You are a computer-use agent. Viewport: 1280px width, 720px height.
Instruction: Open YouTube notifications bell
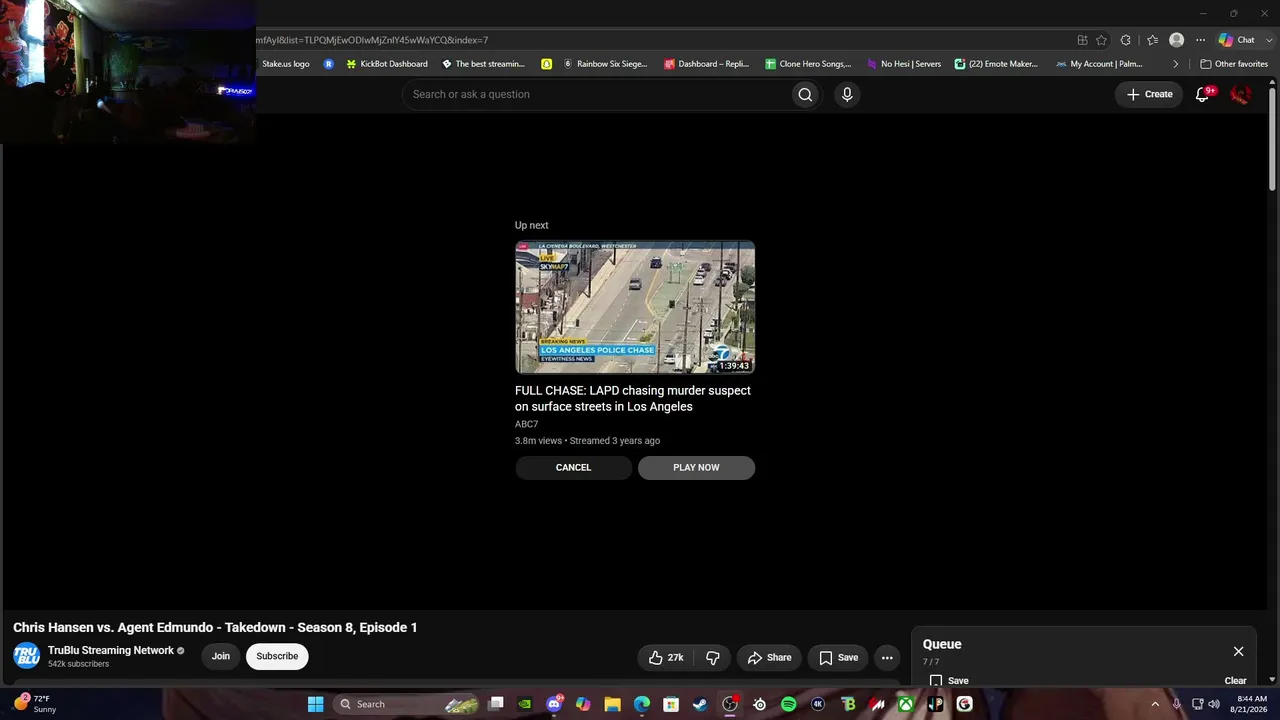tap(1203, 94)
